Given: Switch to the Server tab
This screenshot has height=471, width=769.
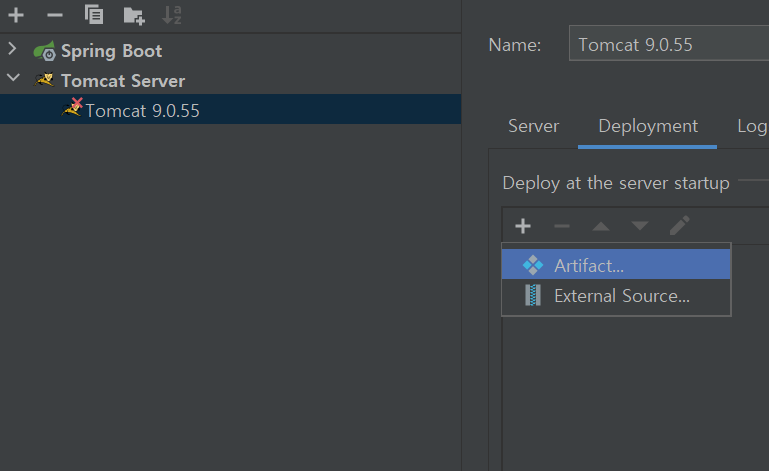Looking at the screenshot, I should [x=533, y=126].
